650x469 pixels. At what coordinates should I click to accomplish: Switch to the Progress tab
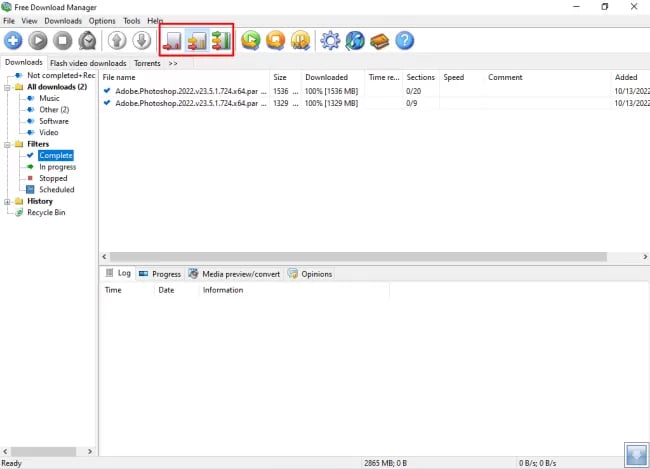160,274
